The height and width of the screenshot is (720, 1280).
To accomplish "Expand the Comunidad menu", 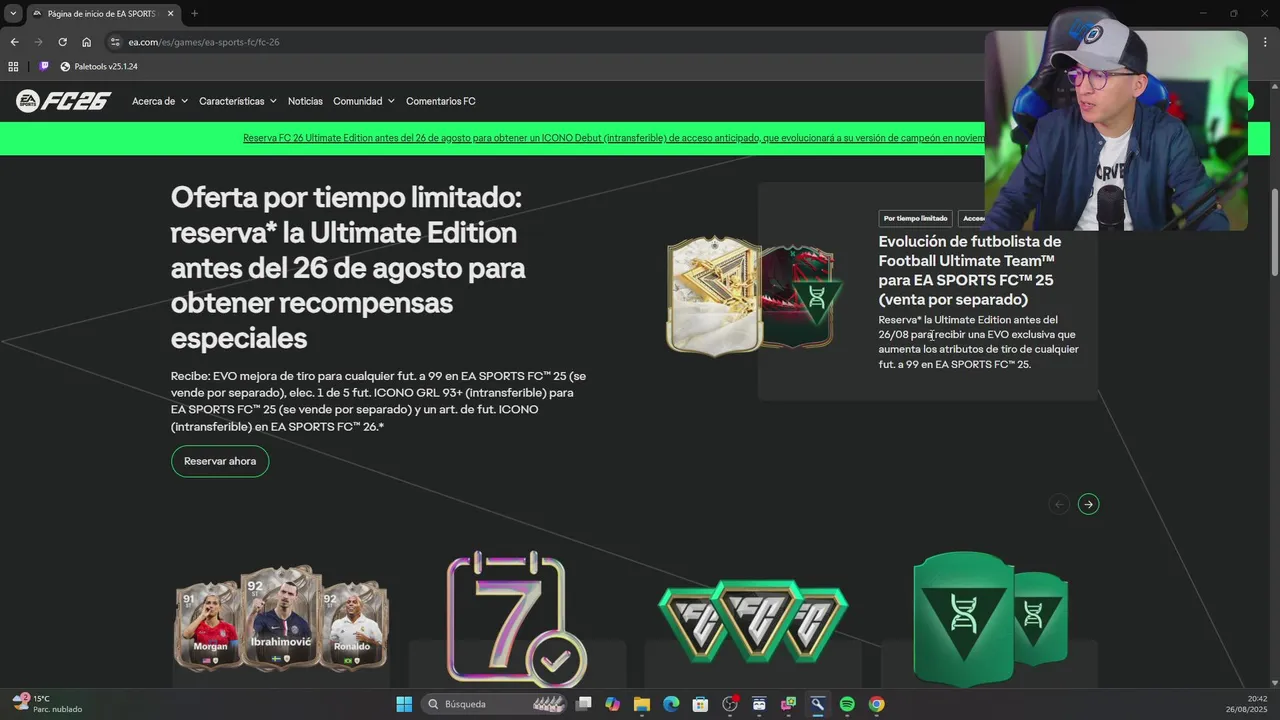I will (364, 101).
